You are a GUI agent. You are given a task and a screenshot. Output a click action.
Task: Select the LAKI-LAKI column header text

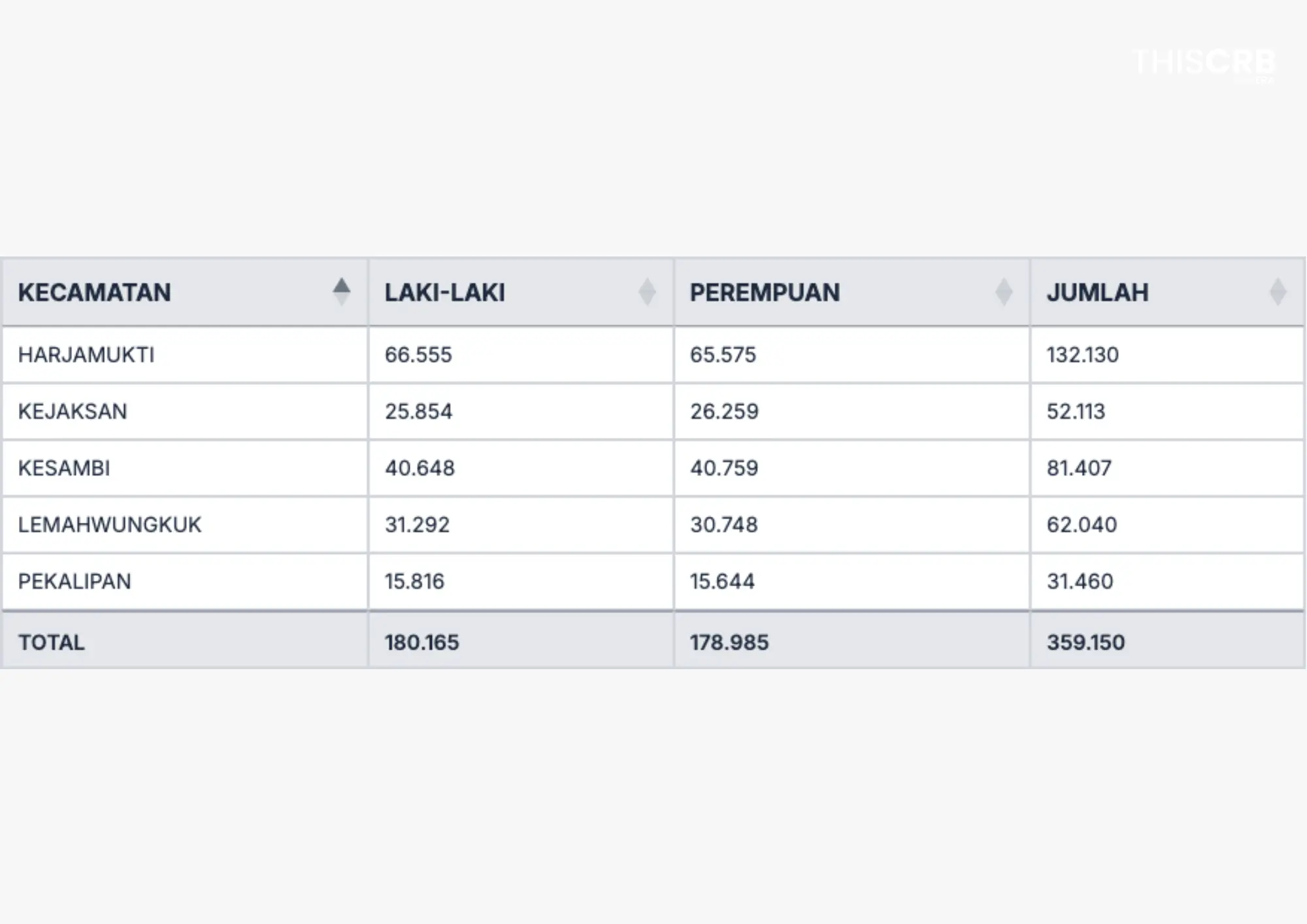445,292
